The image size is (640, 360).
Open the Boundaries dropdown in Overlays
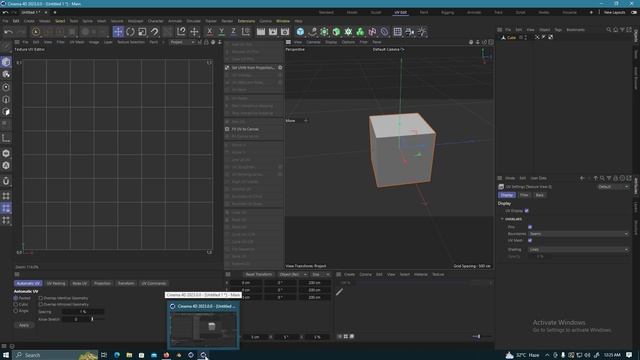(579, 234)
